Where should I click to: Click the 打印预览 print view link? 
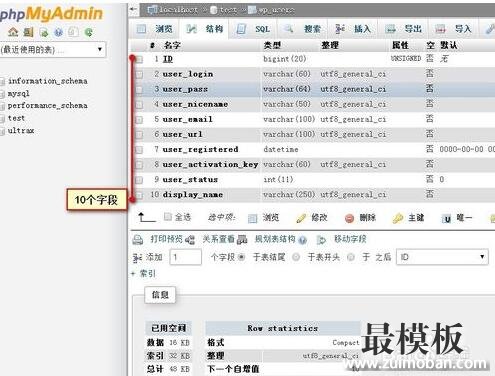[x=167, y=239]
